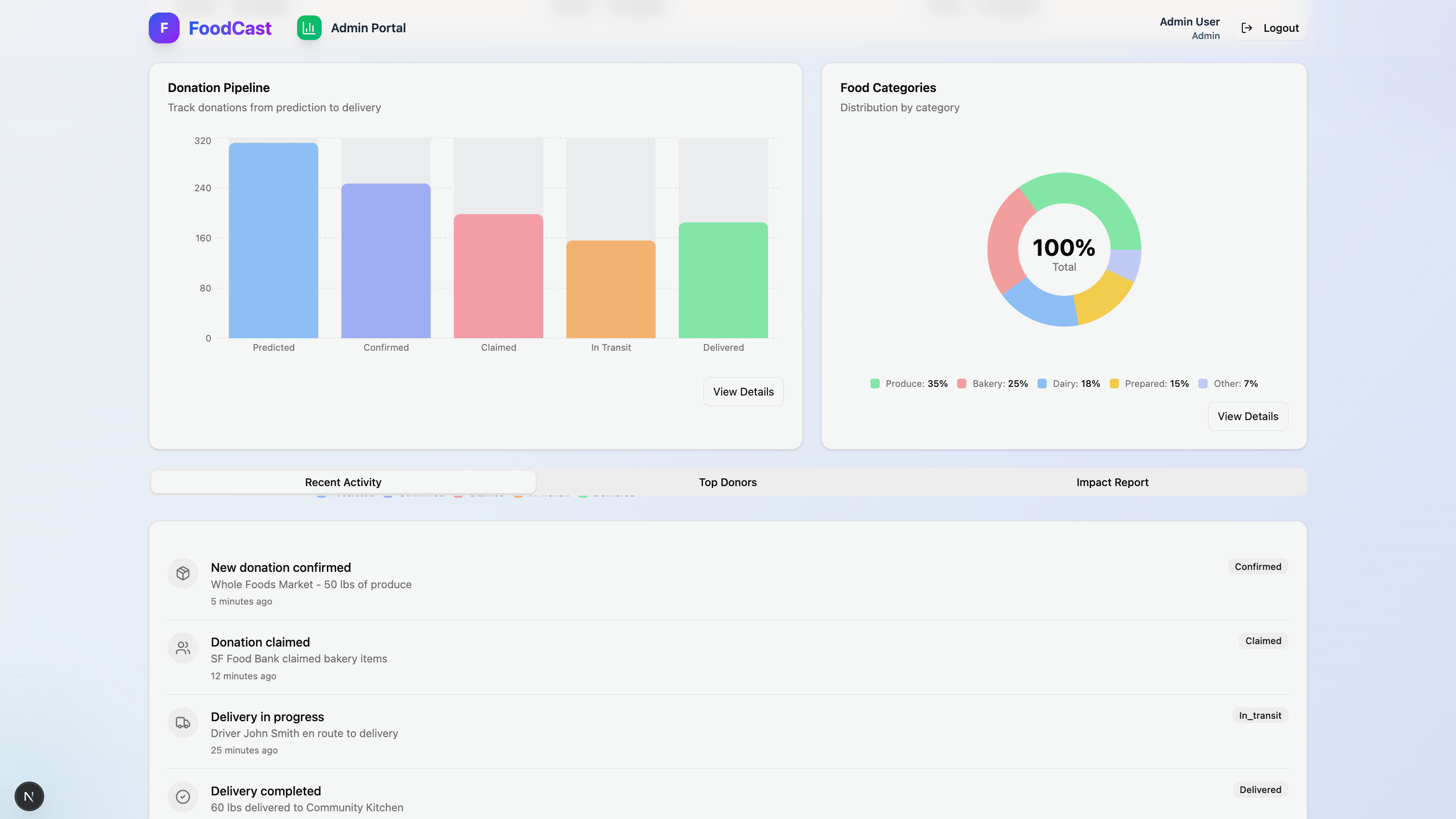
Task: Click the green Produce legend swatch
Action: click(875, 383)
